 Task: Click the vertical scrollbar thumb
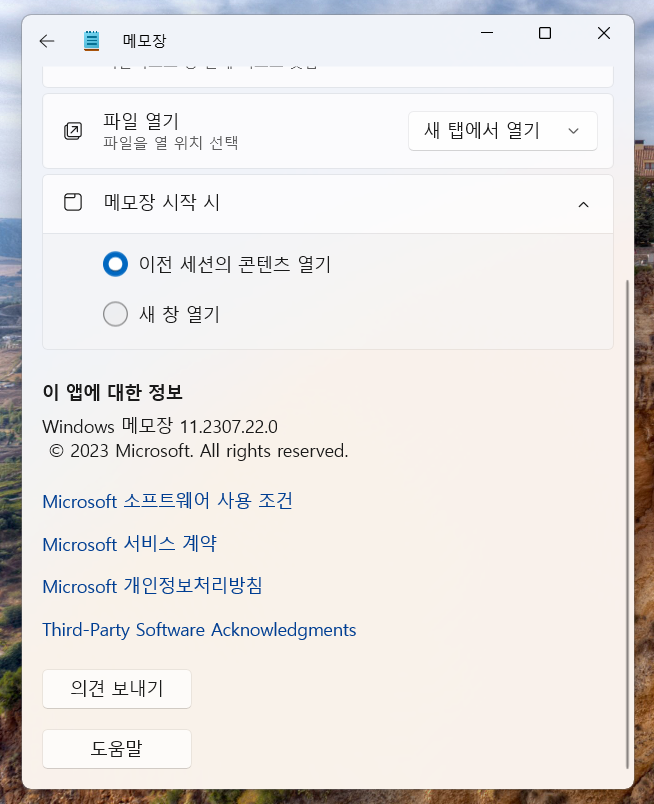[628, 524]
